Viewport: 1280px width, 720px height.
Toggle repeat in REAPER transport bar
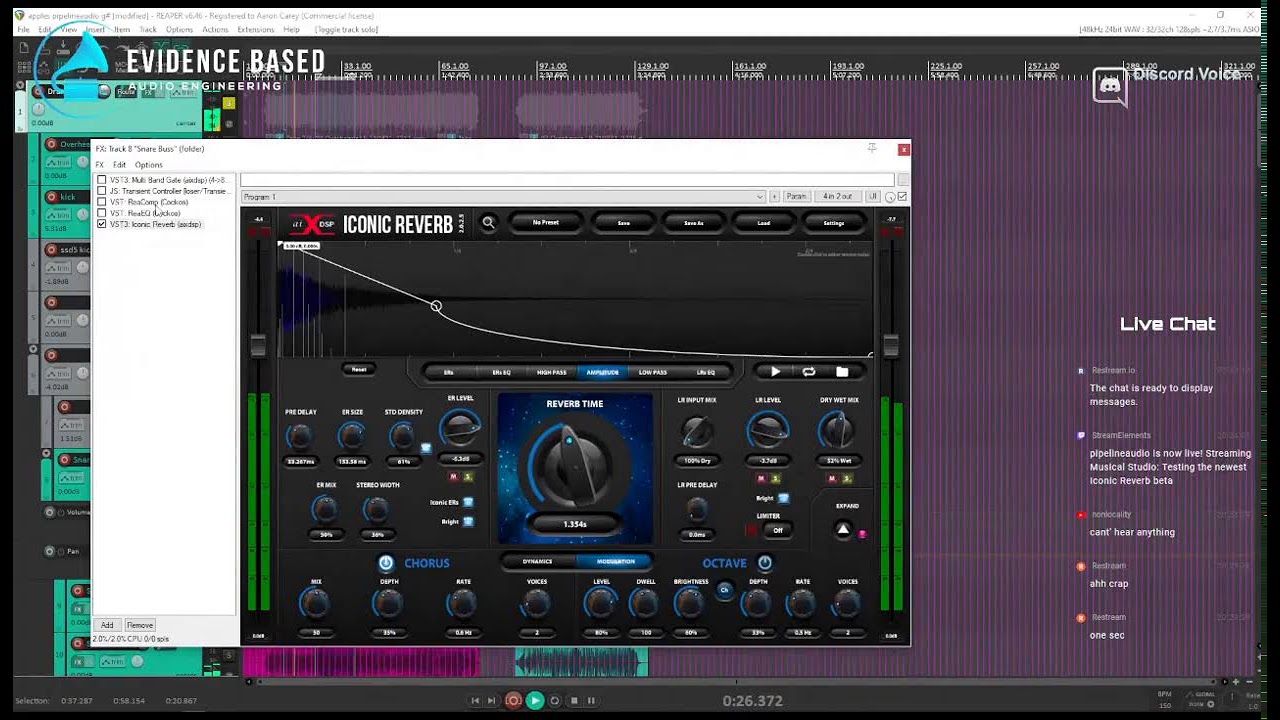pyautogui.click(x=555, y=701)
